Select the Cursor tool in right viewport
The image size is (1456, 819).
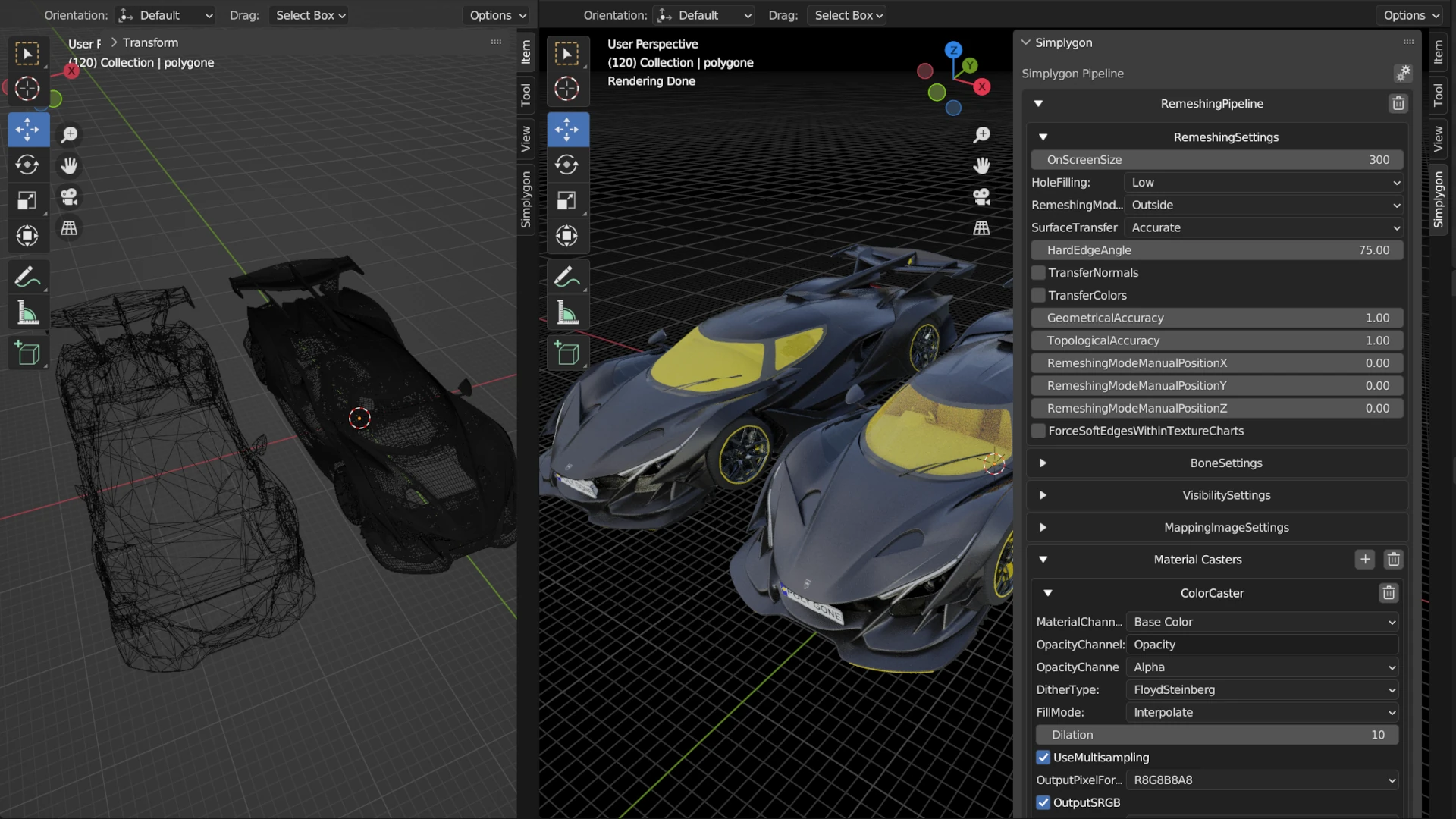pos(567,89)
